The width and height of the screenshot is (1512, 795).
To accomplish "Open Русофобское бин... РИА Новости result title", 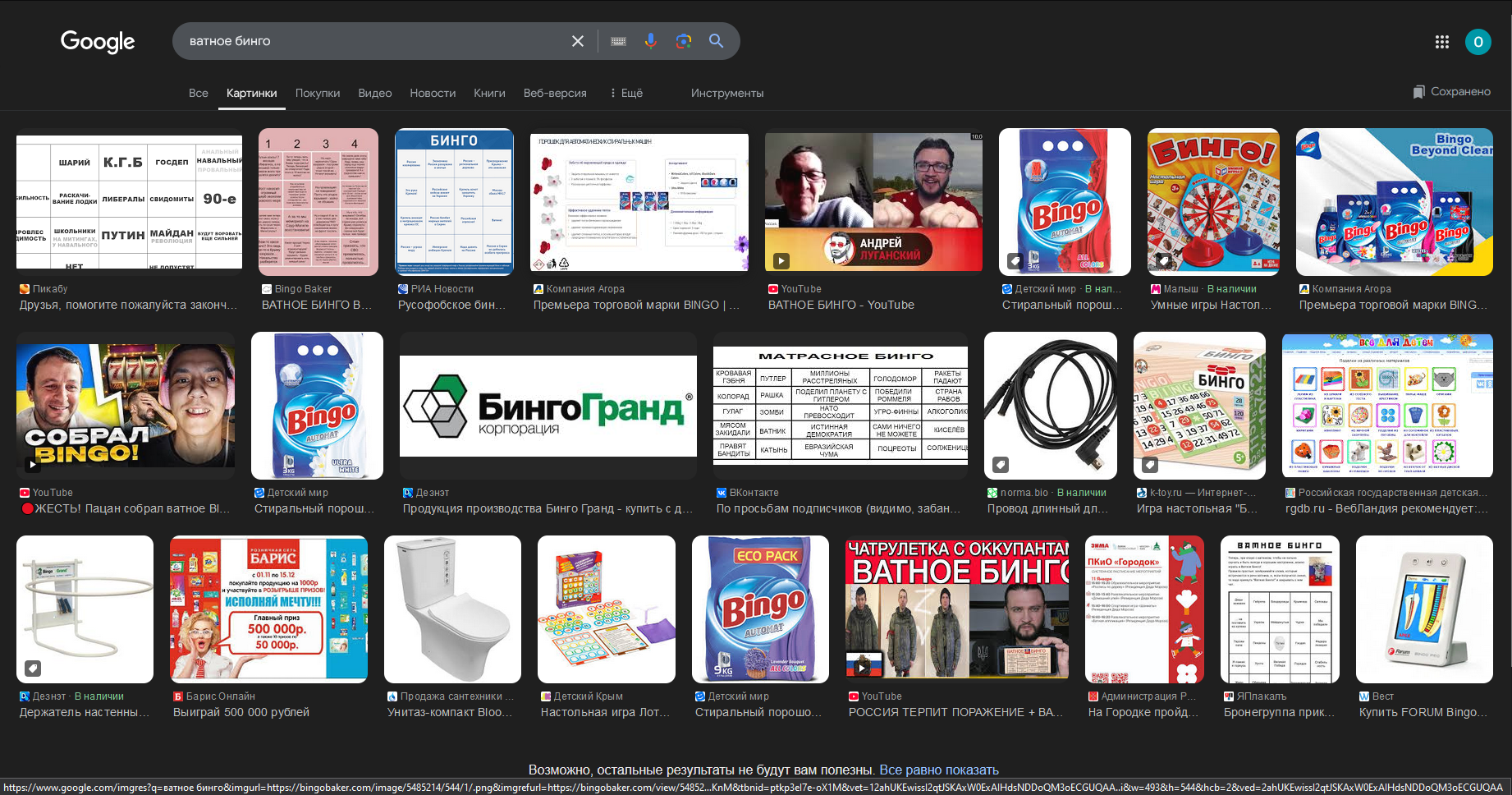I will point(451,305).
